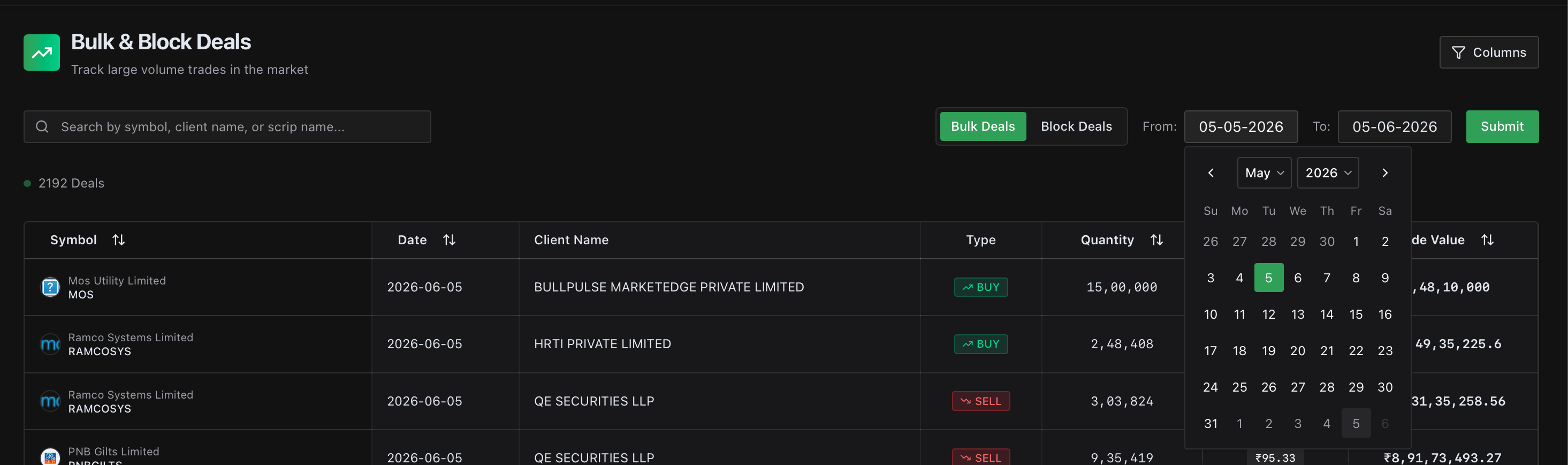
Task: Click the From date field 05-05-2026
Action: click(x=1241, y=127)
